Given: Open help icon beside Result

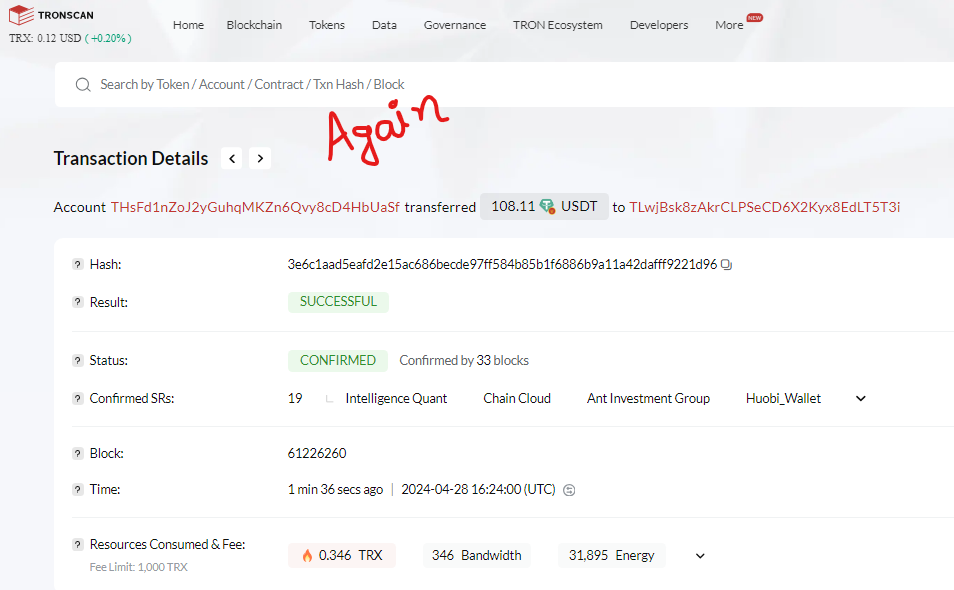Looking at the screenshot, I should [77, 302].
